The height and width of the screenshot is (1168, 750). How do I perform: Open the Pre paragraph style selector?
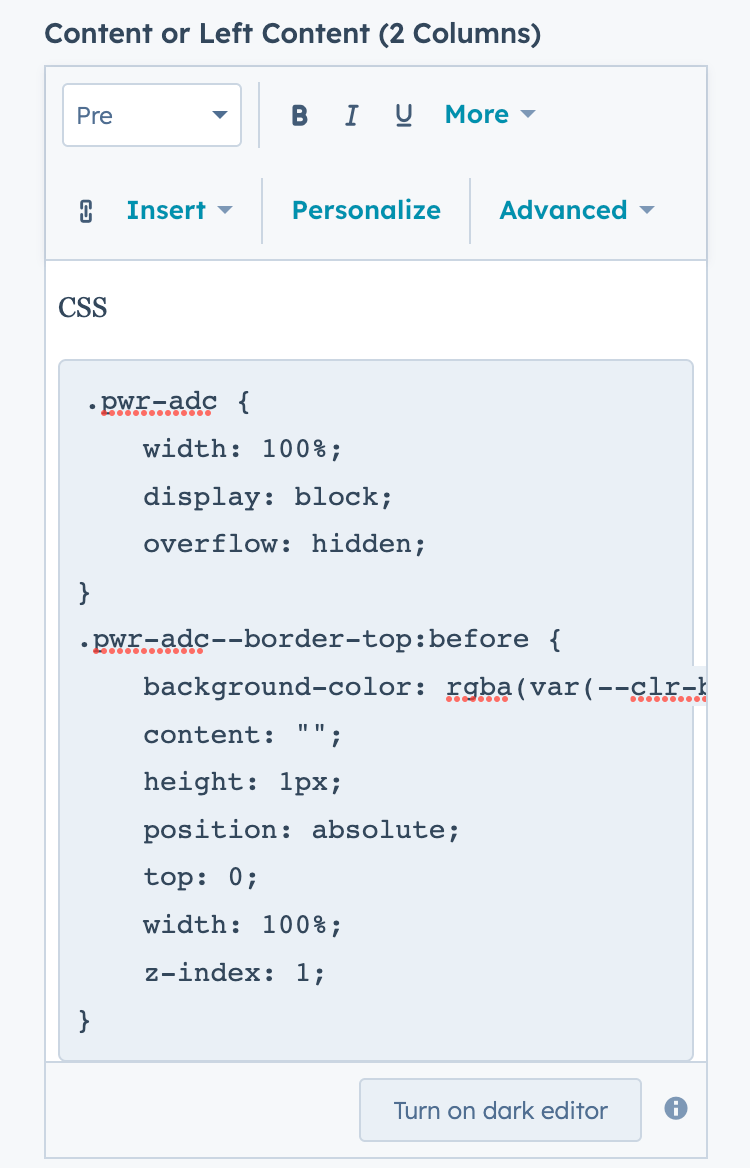(152, 114)
